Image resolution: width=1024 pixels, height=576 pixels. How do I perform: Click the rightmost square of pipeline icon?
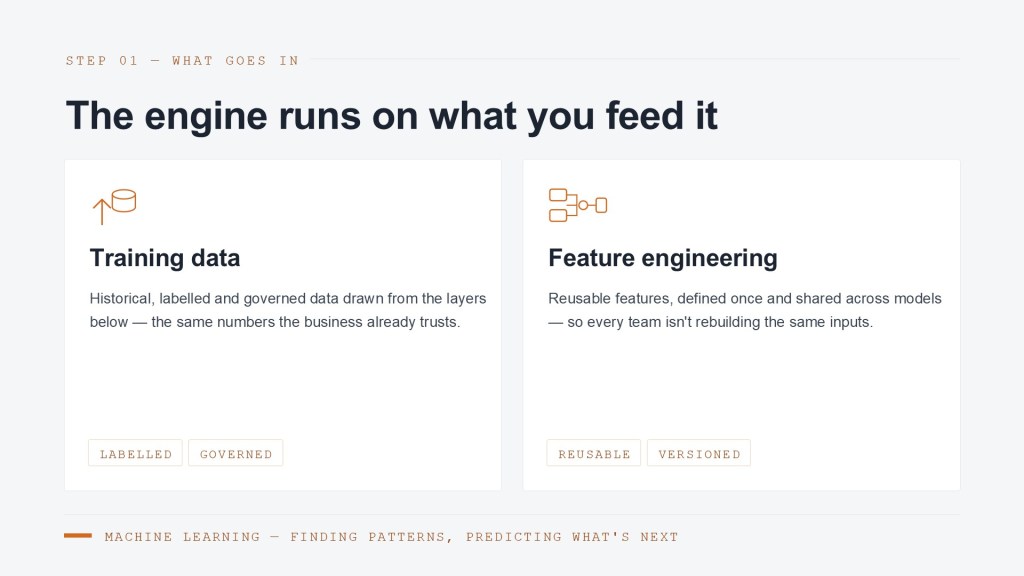pyautogui.click(x=601, y=206)
